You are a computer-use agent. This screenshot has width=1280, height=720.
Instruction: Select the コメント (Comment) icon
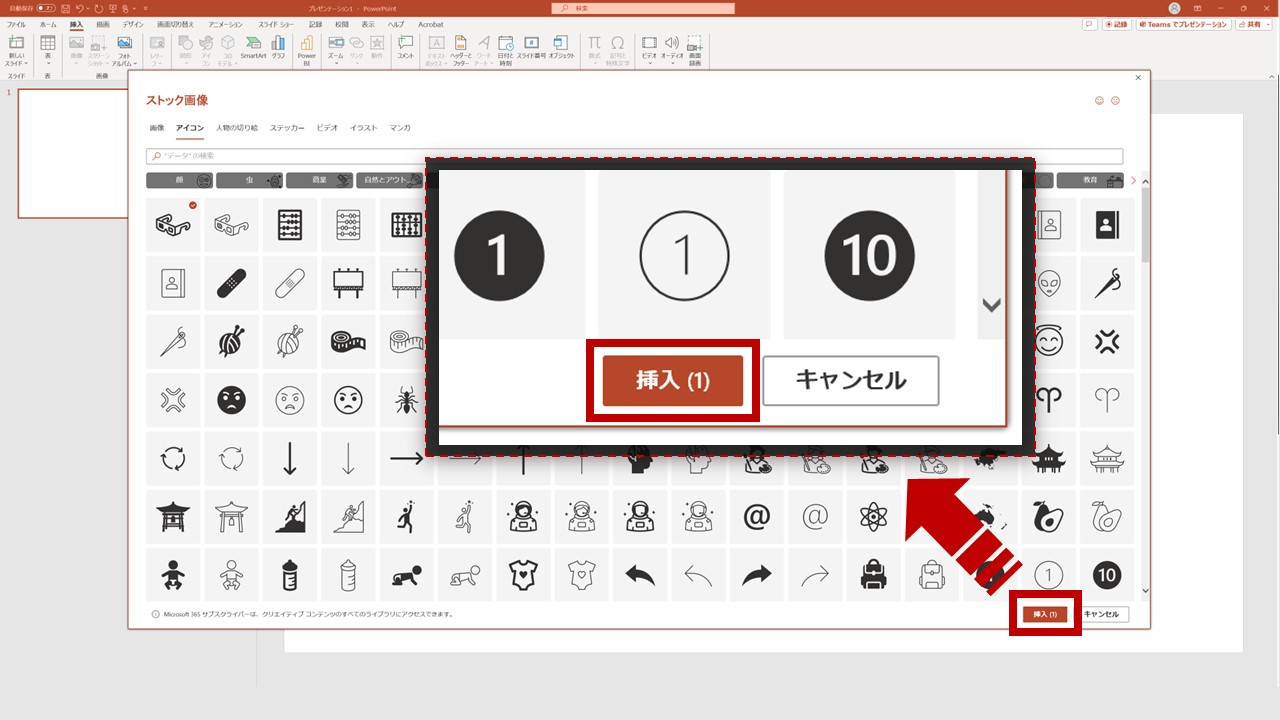[404, 47]
